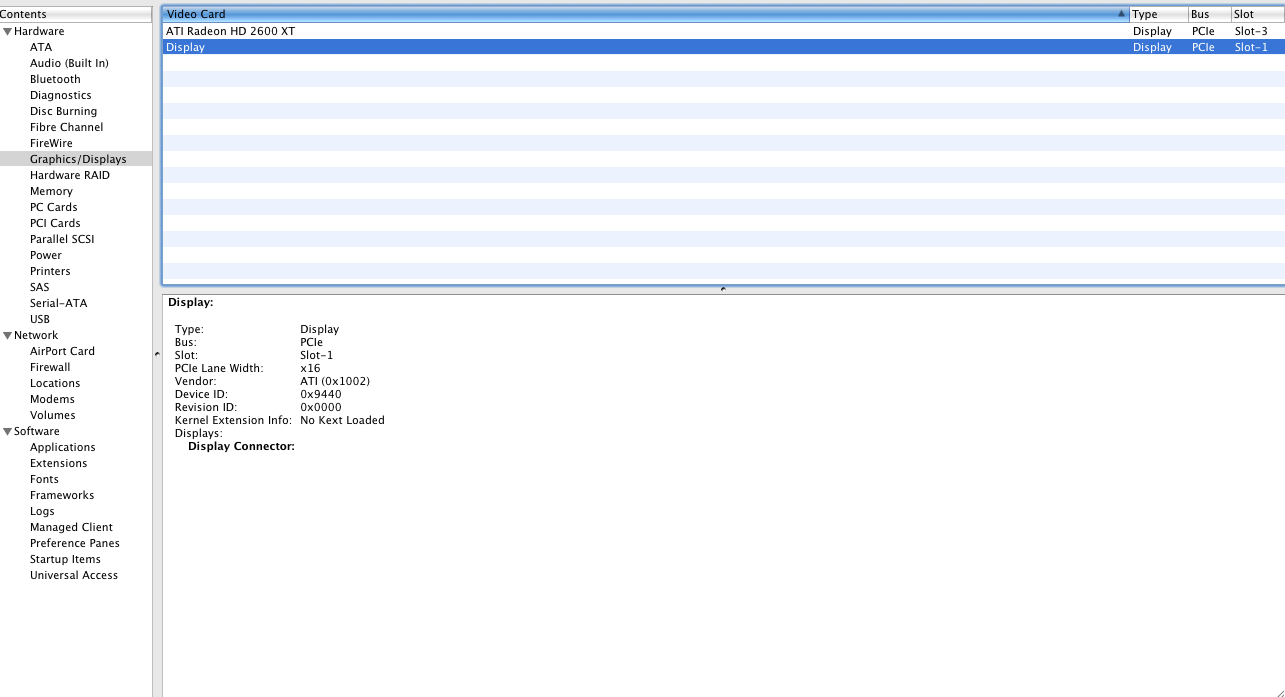Select FireWire in the sidebar
This screenshot has height=697, width=1285.
[51, 143]
